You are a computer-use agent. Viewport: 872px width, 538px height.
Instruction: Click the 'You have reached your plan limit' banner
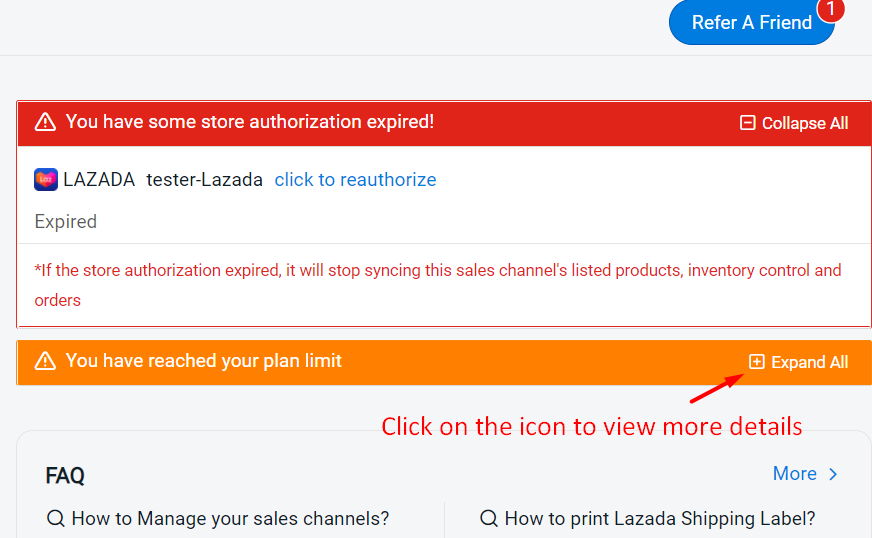point(204,361)
